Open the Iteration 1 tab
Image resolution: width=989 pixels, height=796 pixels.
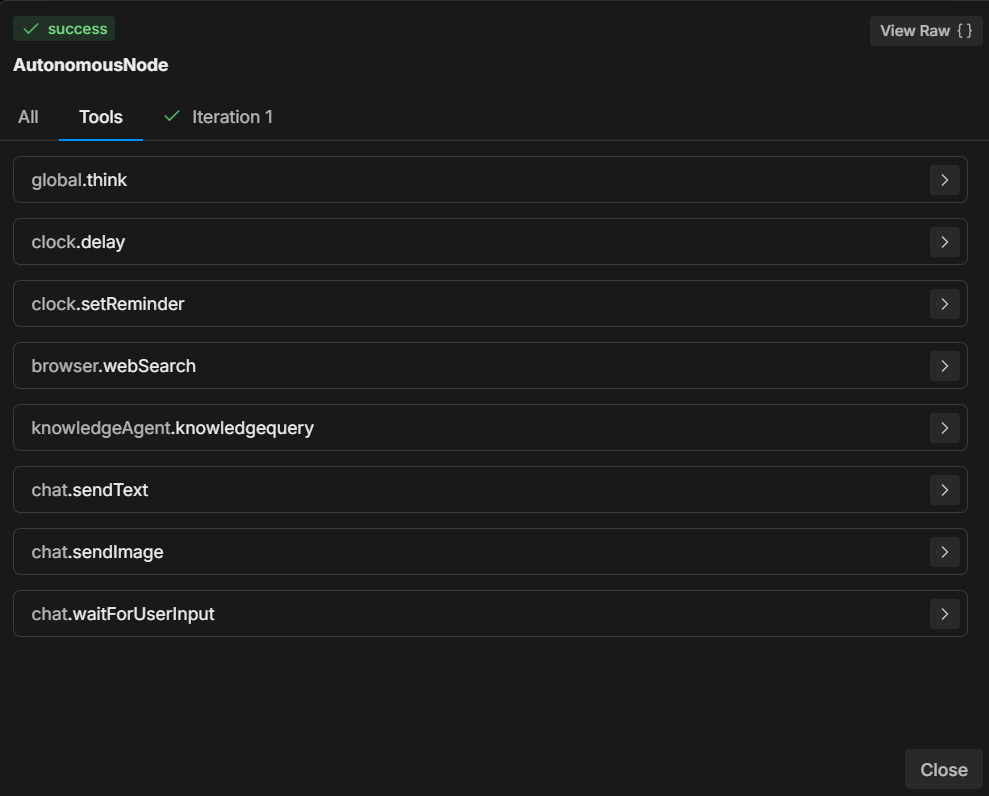[218, 117]
